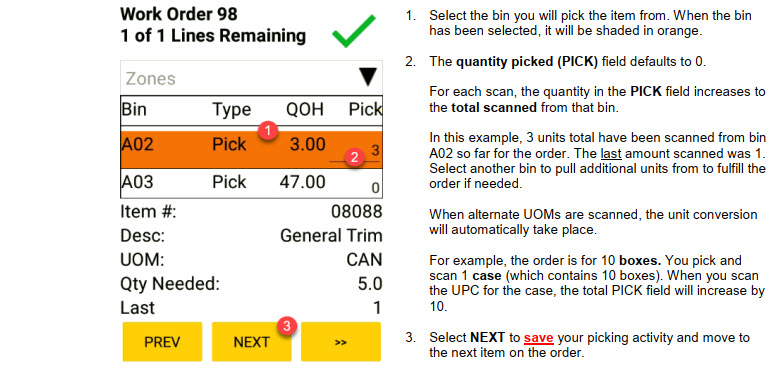Click the red callout badge 3
Image resolution: width=780 pixels, height=376 pixels.
(287, 327)
